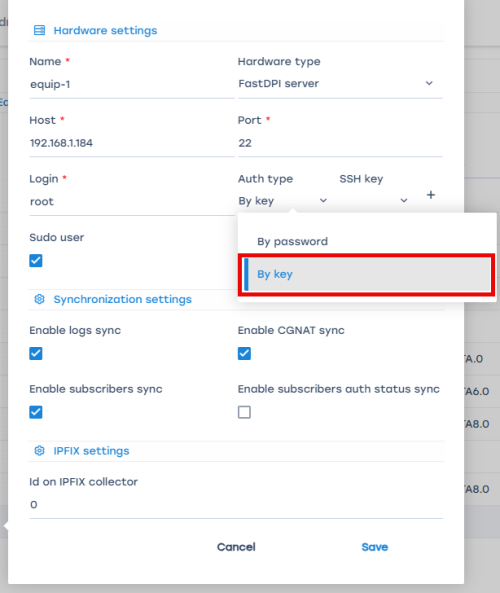Click the Synchronization settings gear icon
This screenshot has width=500, height=593.
click(39, 299)
